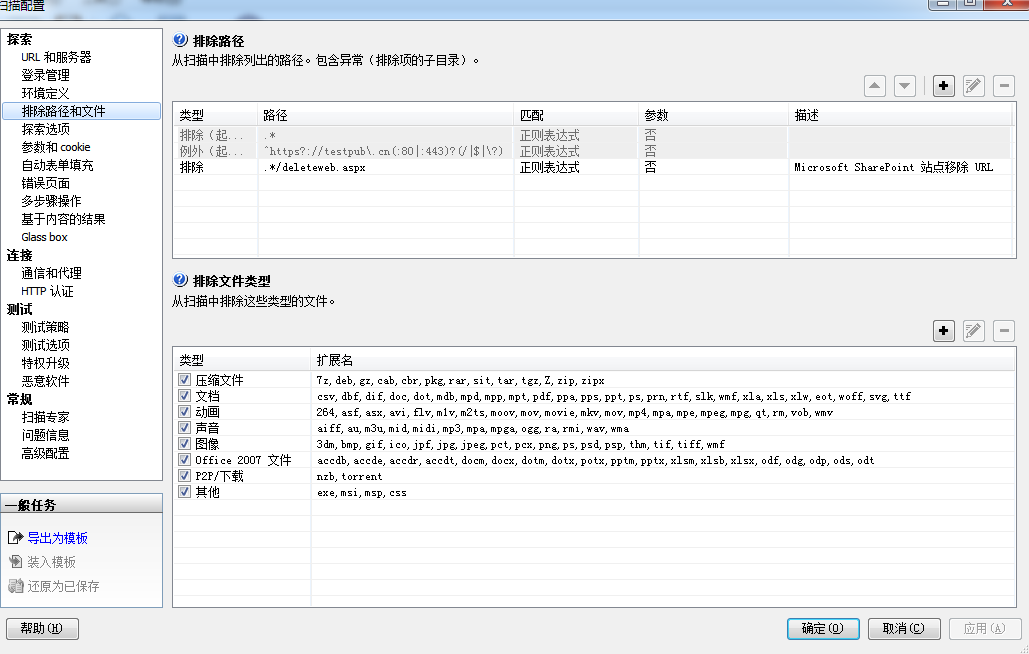The height and width of the screenshot is (654, 1029).
Task: Open 通信和代理 settings
Action: coord(51,273)
